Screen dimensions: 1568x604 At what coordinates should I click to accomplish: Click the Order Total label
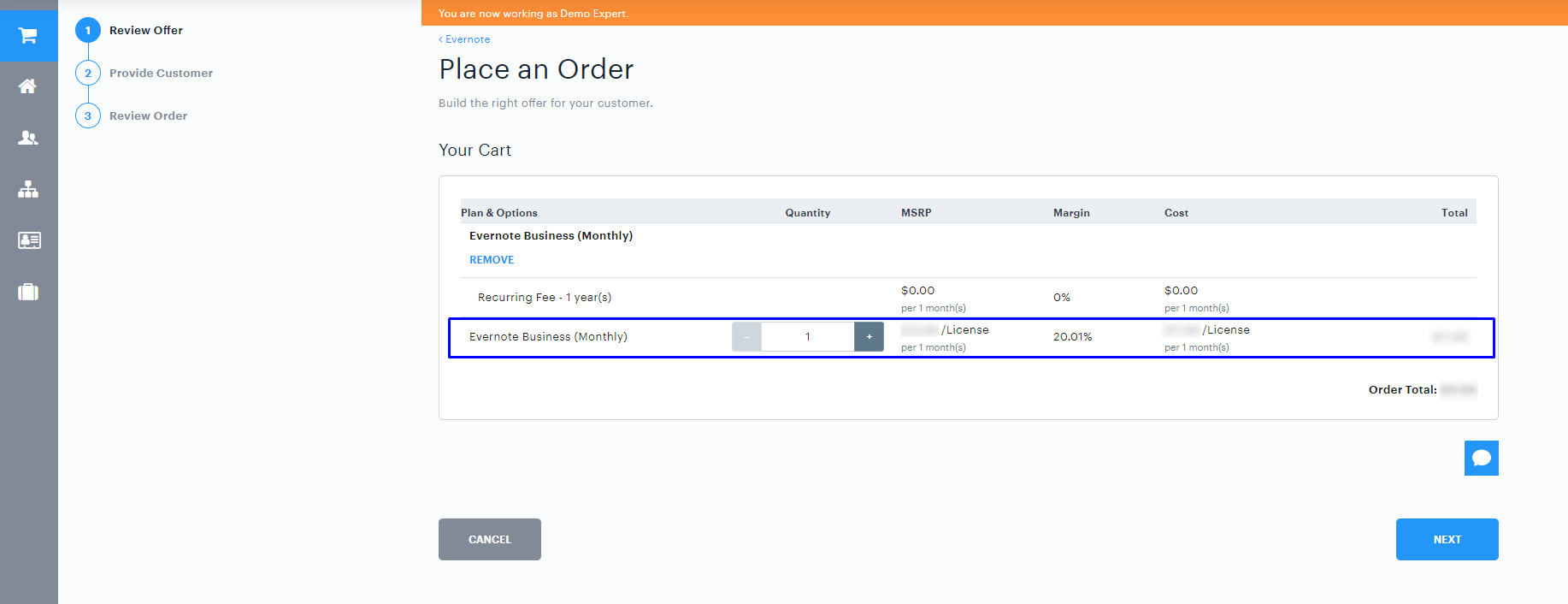click(1402, 390)
